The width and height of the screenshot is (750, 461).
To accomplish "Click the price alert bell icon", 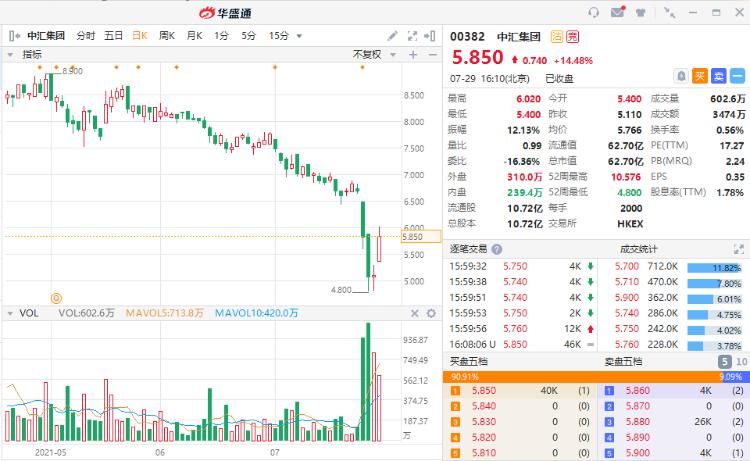I will tap(681, 76).
